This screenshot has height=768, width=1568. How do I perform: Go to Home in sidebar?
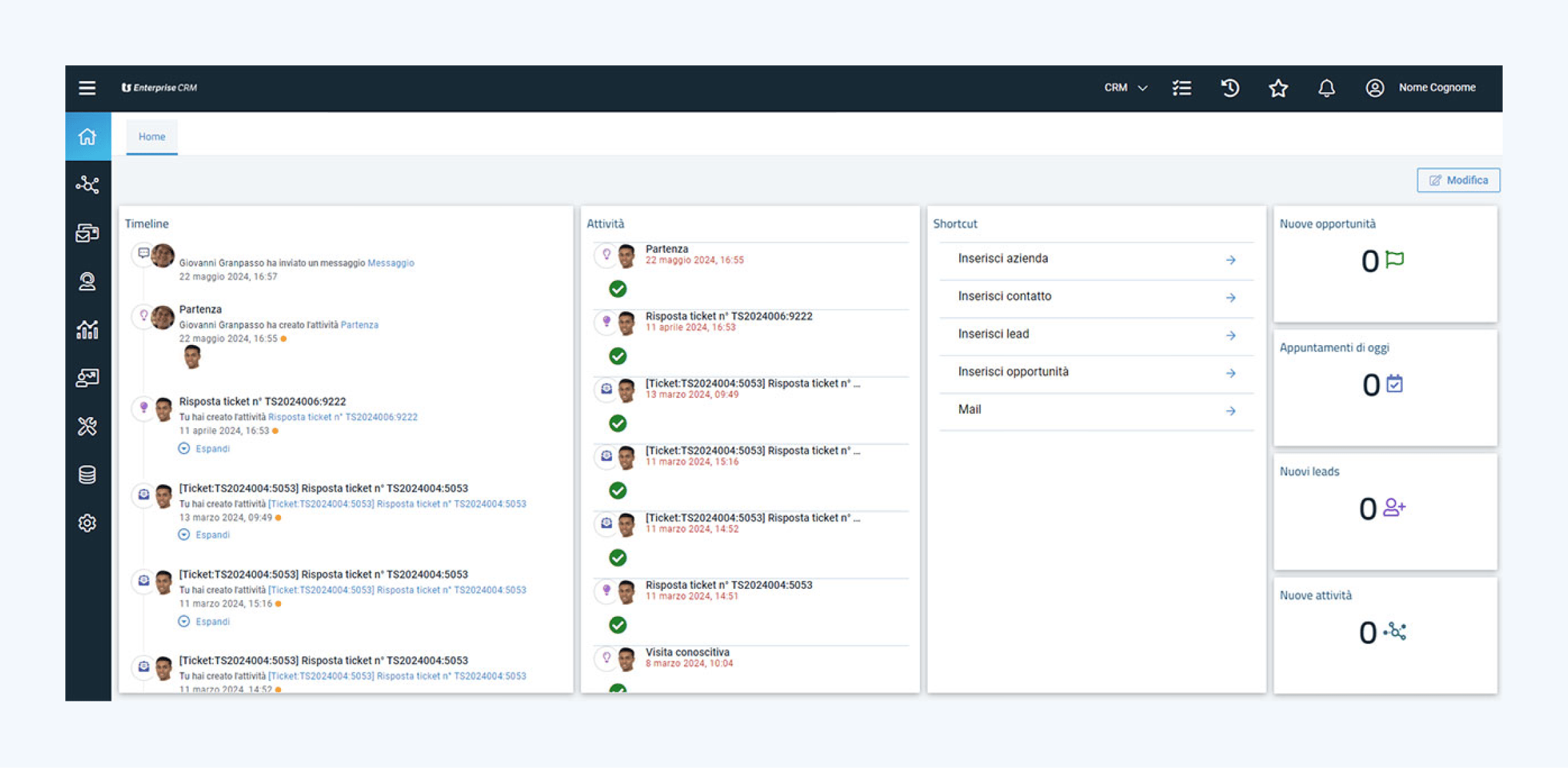tap(88, 137)
